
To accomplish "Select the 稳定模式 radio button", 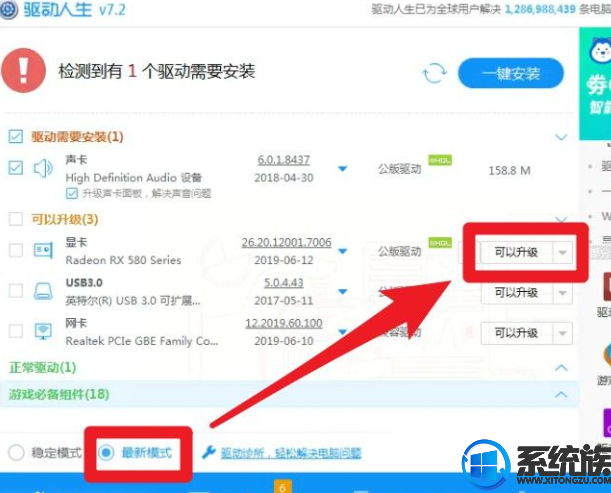I will pyautogui.click(x=16, y=452).
